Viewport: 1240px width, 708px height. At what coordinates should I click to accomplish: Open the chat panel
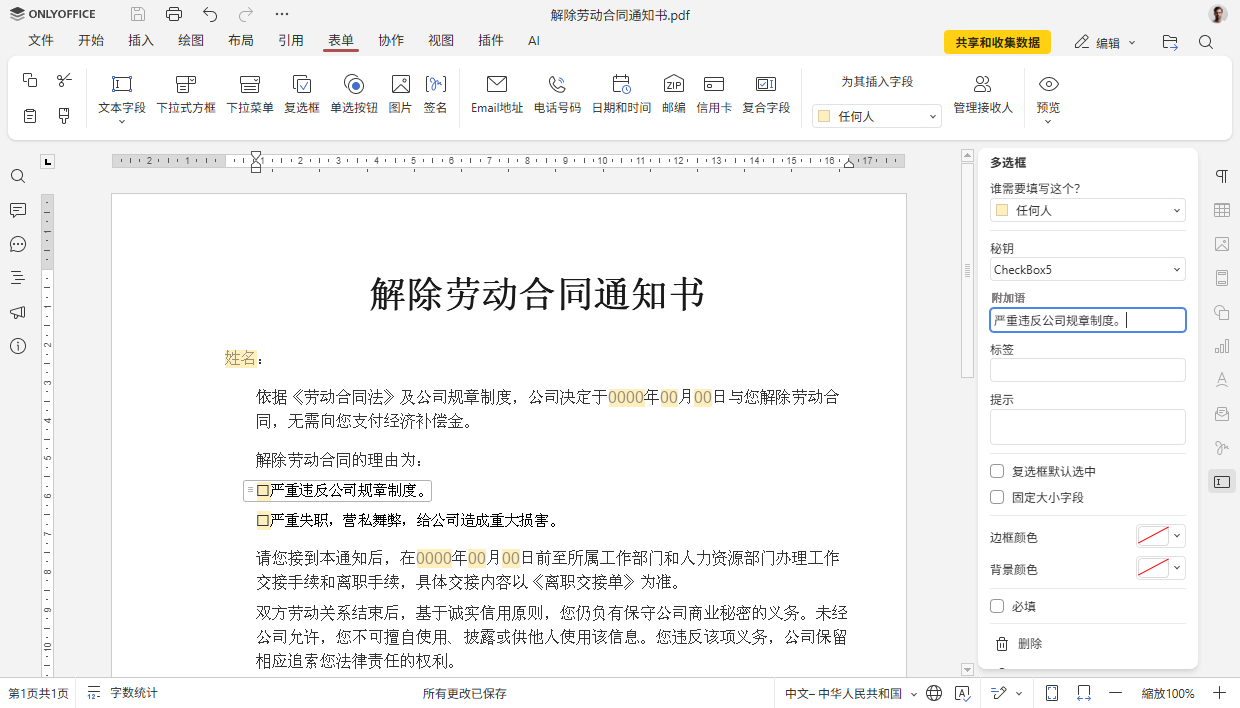tap(17, 244)
